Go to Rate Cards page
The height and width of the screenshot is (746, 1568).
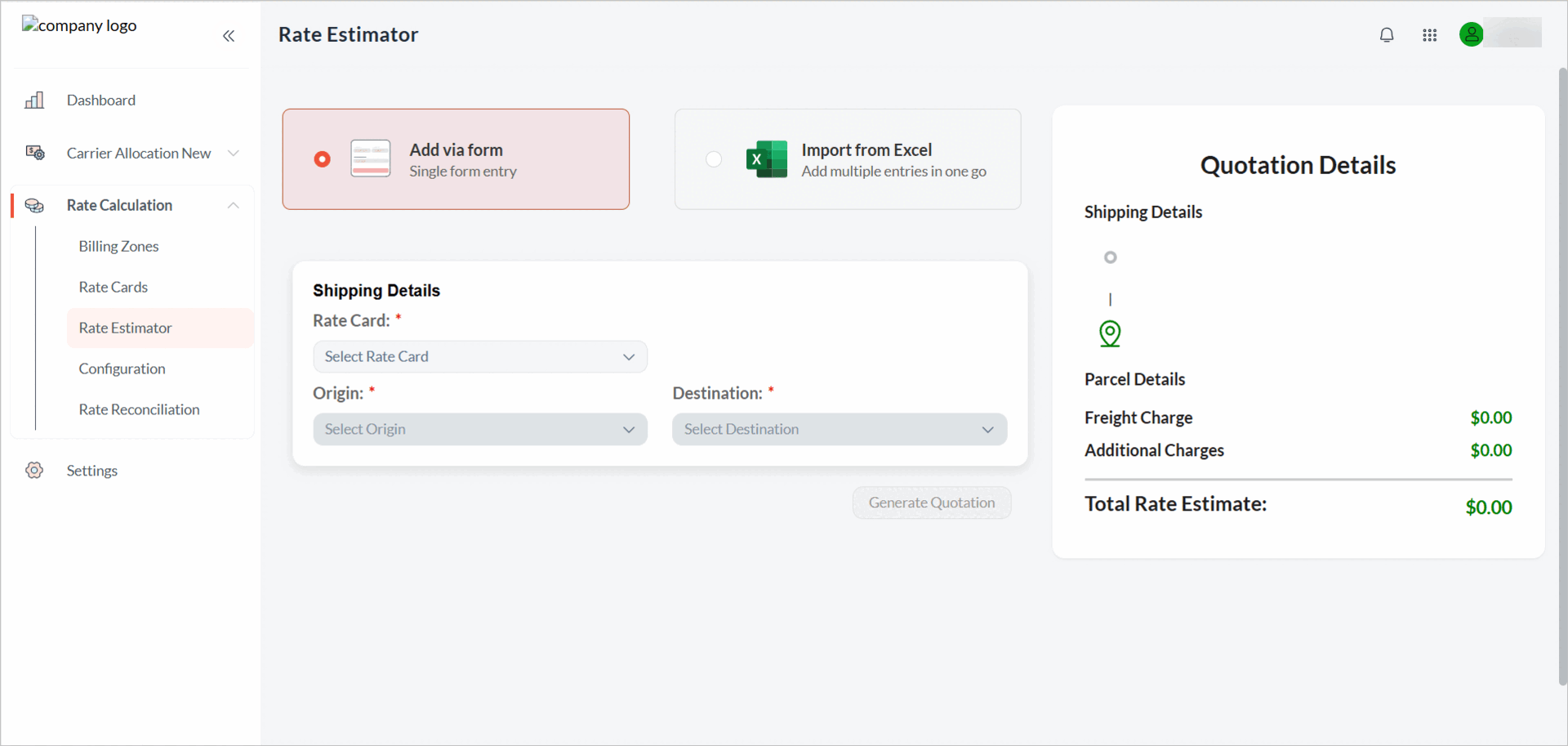(x=113, y=287)
